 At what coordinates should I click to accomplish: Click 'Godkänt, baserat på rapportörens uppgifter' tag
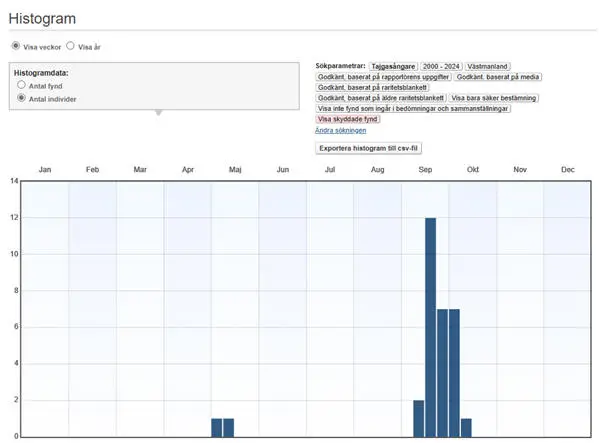[x=382, y=76]
